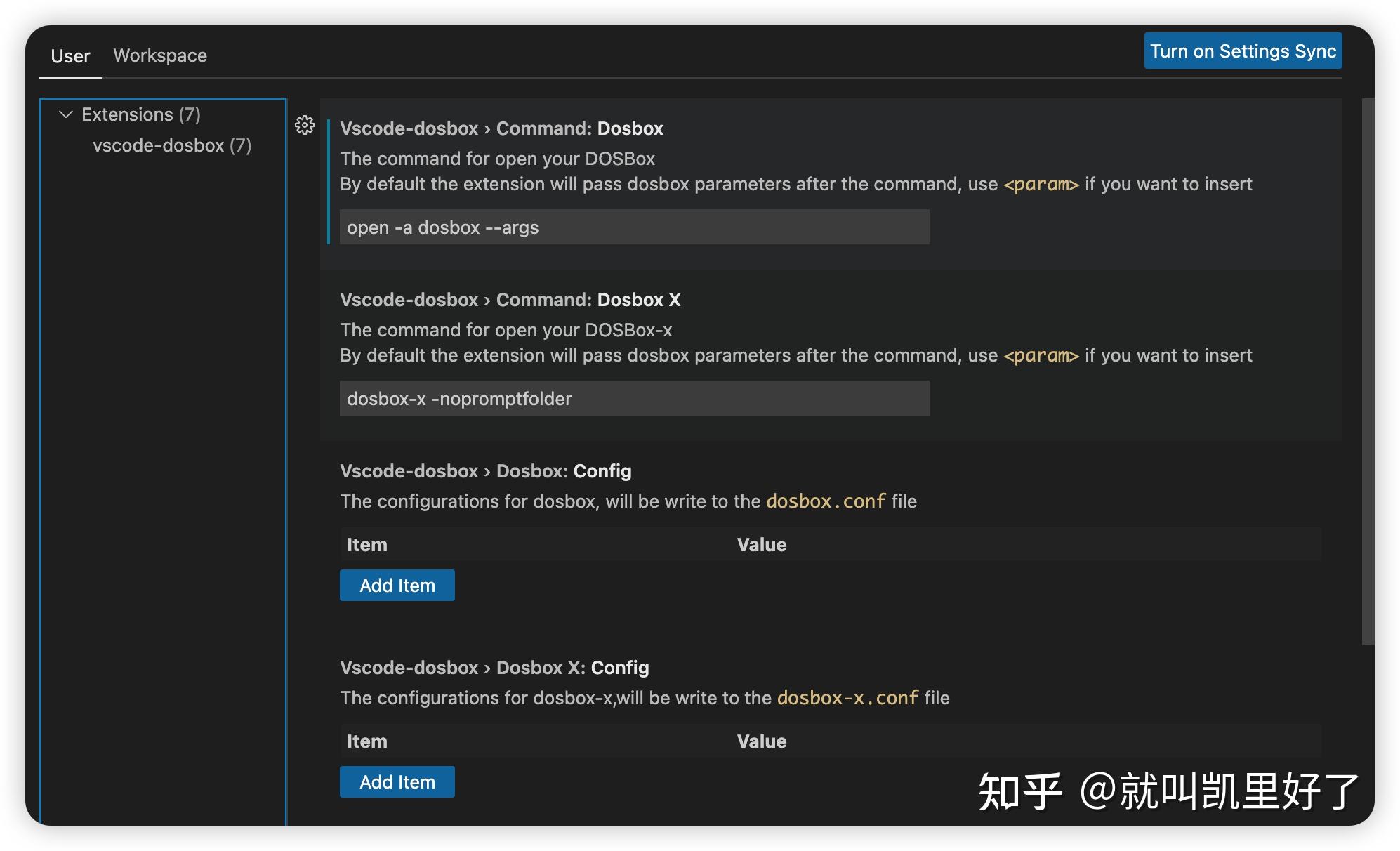This screenshot has height=851, width=1400.
Task: Click the Turn on Settings Sync button
Action: tap(1241, 51)
